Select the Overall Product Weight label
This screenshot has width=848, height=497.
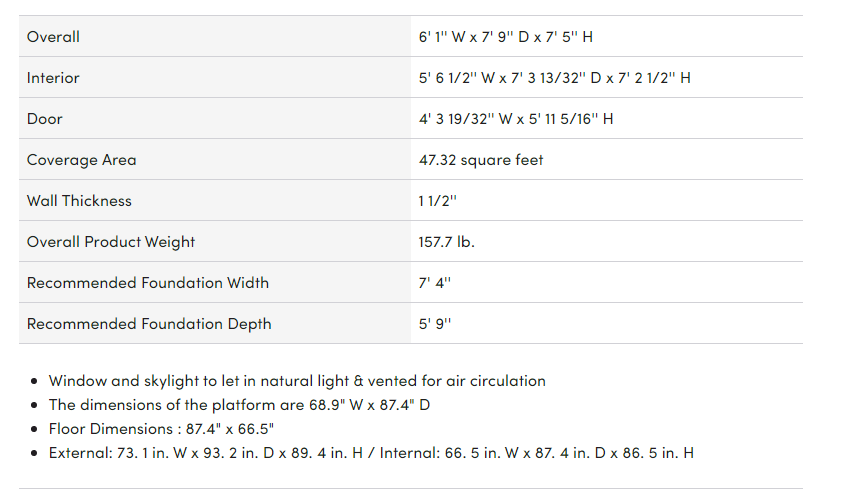tap(111, 242)
